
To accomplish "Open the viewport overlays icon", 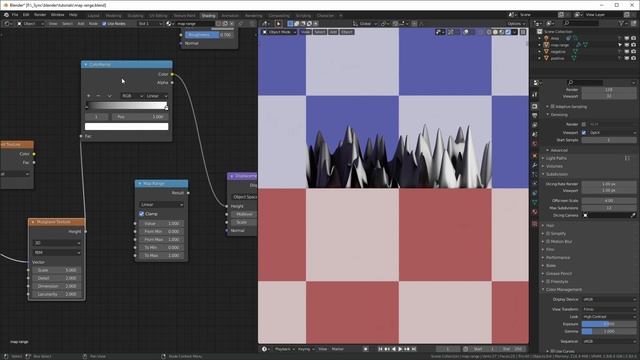I will [x=466, y=32].
